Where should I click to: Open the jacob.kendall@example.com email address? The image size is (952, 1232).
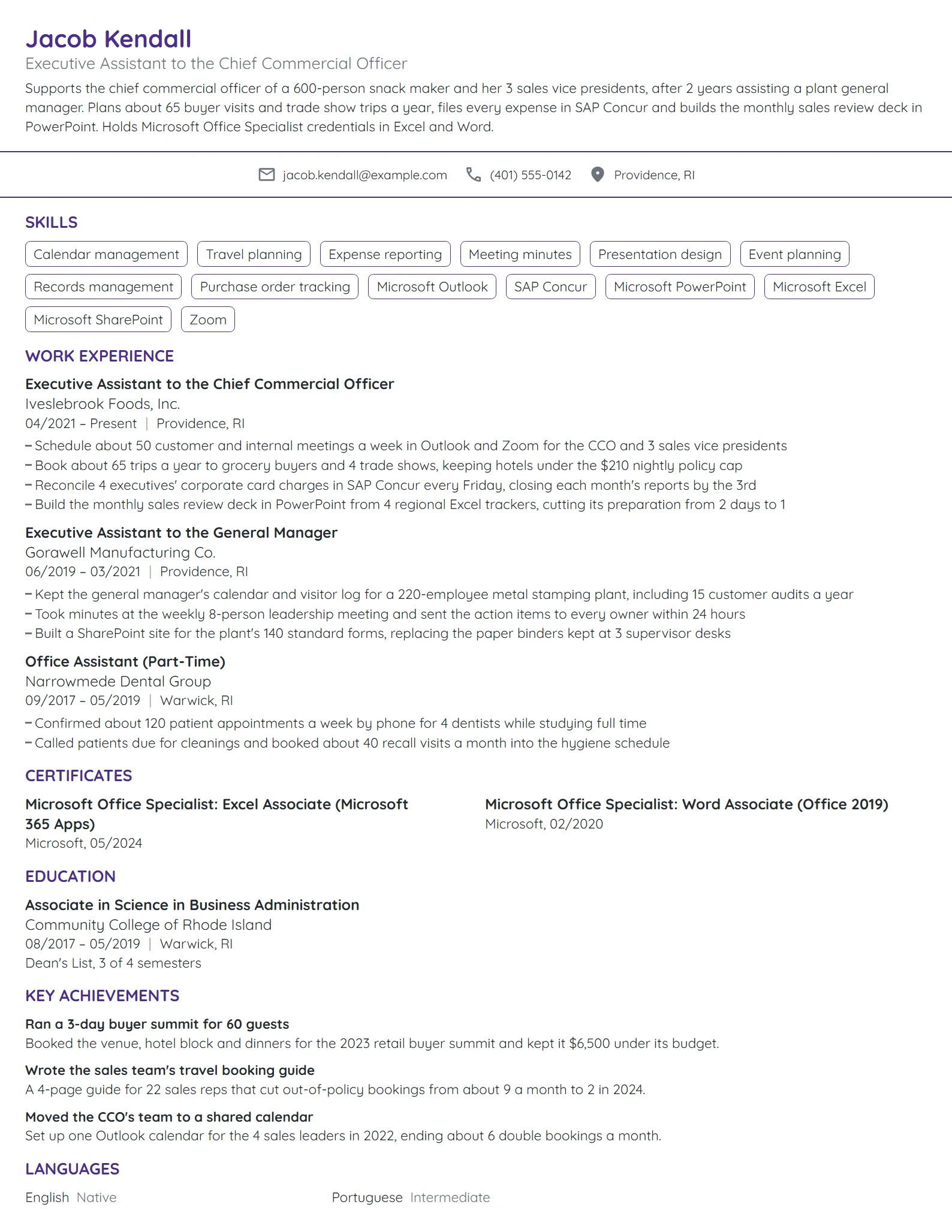tap(364, 175)
